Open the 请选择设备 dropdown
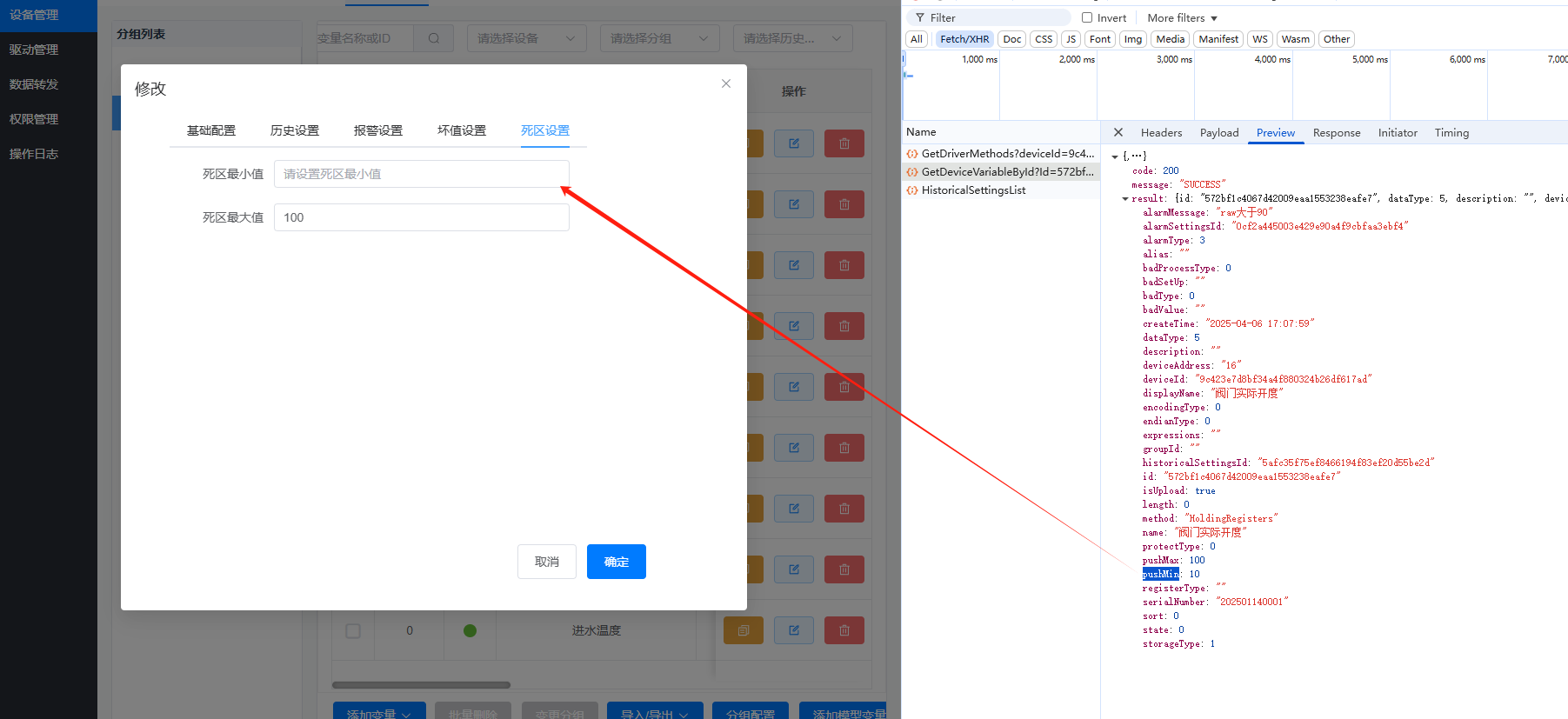Image resolution: width=1568 pixels, height=719 pixels. point(527,38)
